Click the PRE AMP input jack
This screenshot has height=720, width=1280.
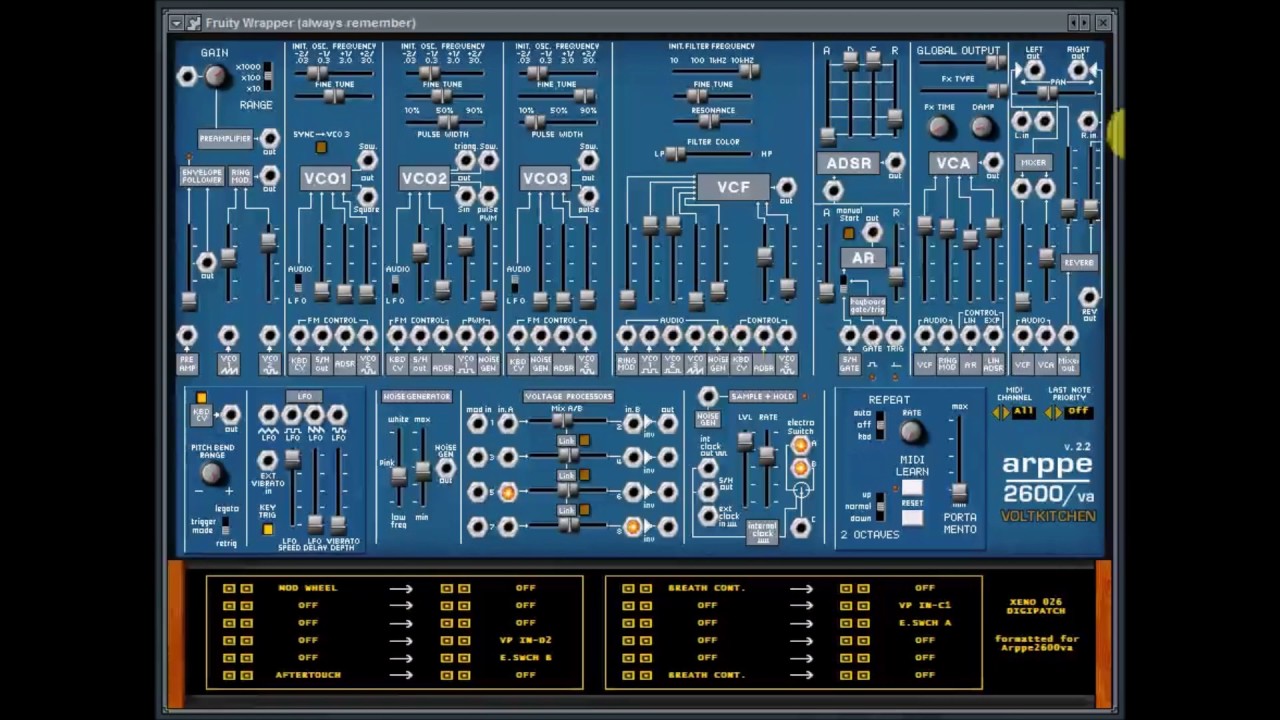pos(187,336)
